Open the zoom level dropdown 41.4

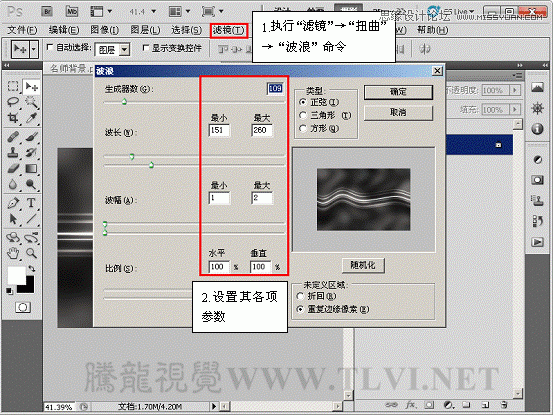tap(154, 11)
